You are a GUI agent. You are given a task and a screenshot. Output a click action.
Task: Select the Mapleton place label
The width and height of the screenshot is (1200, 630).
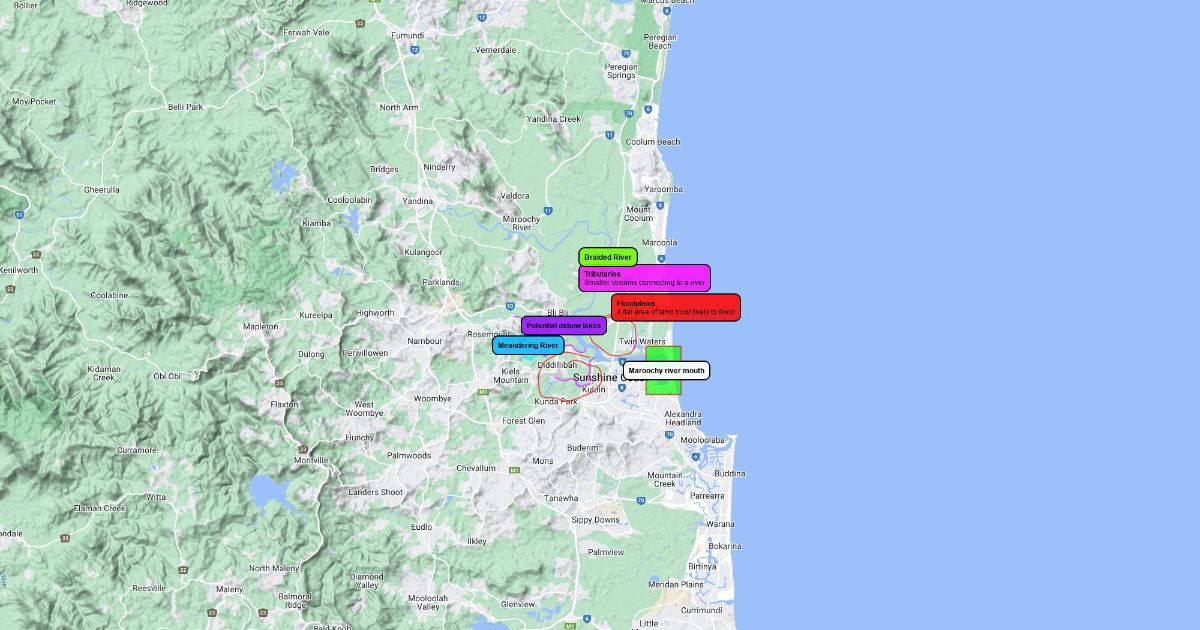[261, 326]
